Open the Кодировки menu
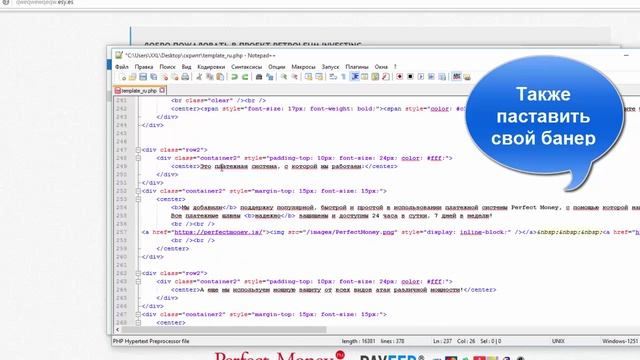The height and width of the screenshot is (360, 640). pyautogui.click(x=211, y=67)
